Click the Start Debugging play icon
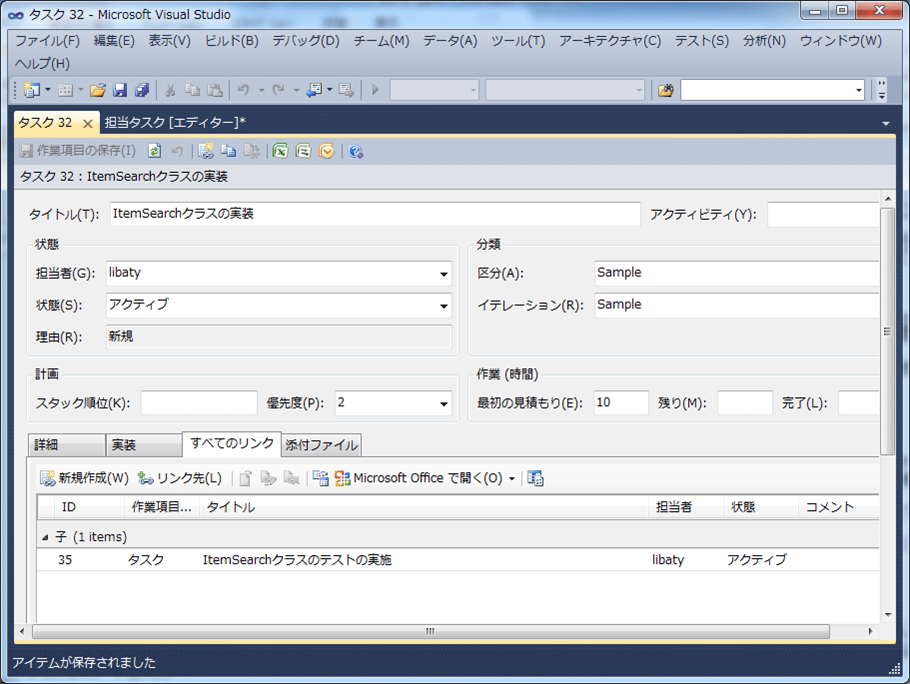This screenshot has height=684, width=910. [375, 90]
